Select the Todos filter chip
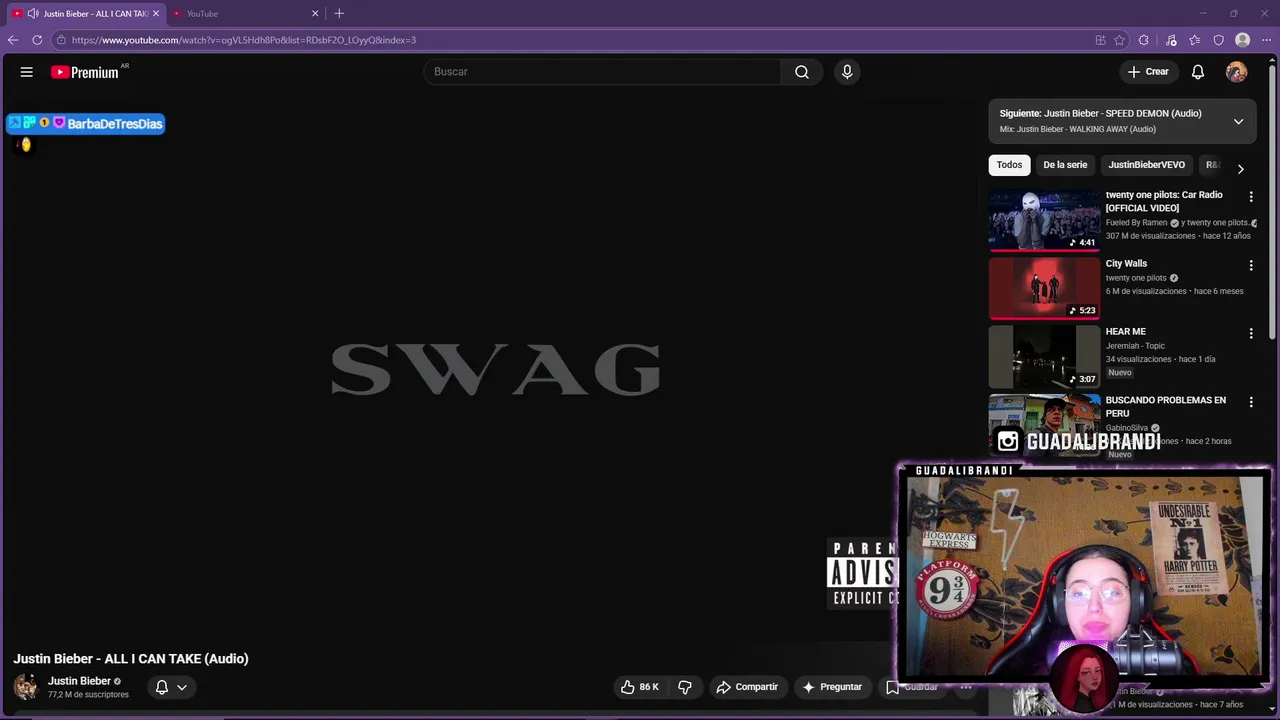The width and height of the screenshot is (1280, 720). point(1009,165)
